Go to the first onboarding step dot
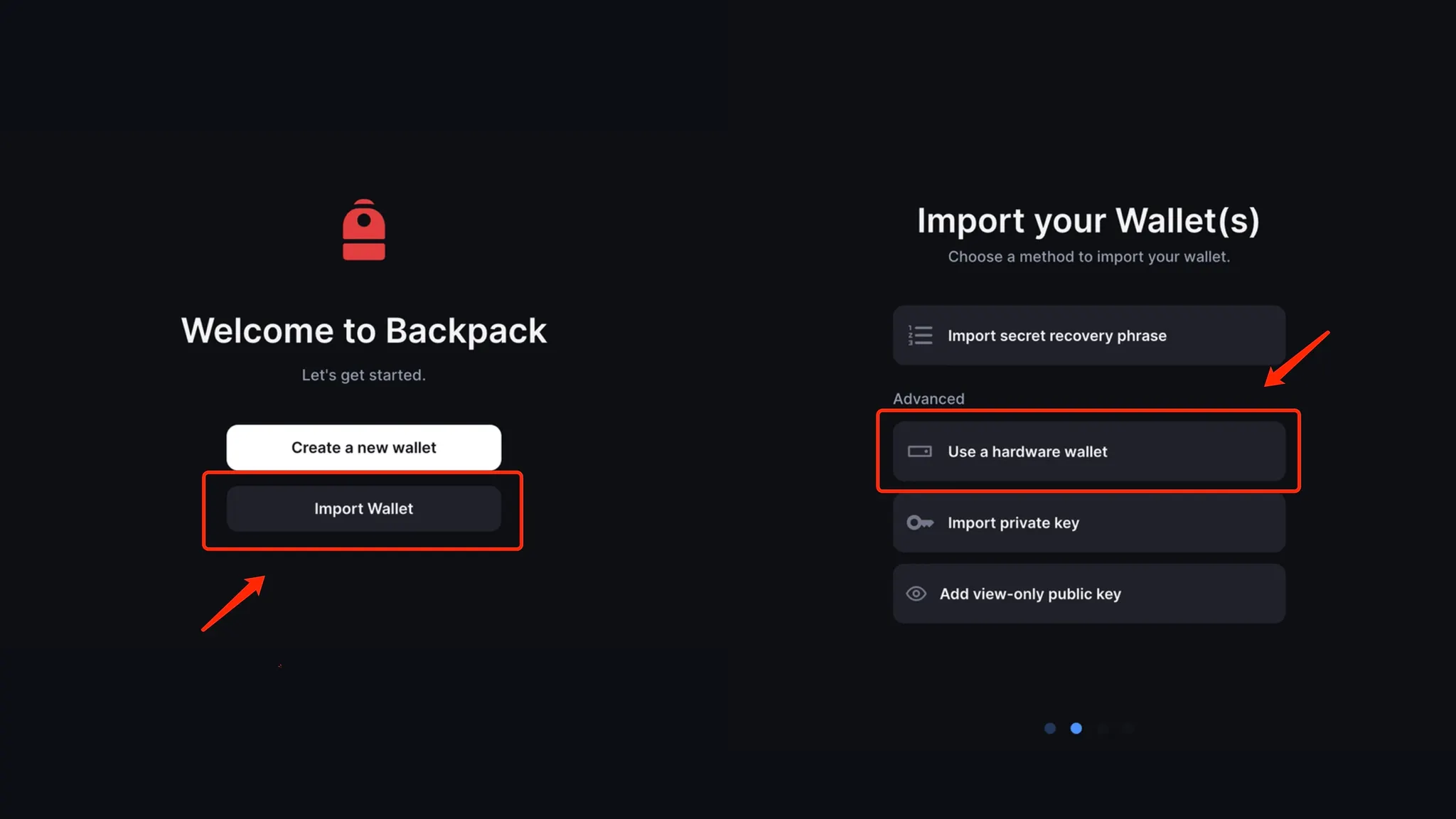1456x819 pixels. (x=1050, y=728)
